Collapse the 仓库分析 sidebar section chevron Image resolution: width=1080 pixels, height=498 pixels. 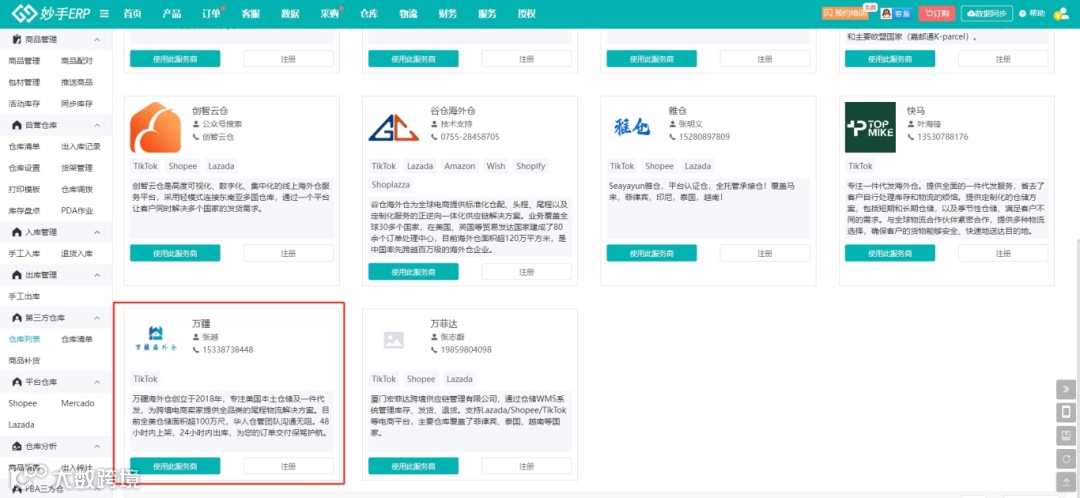point(97,446)
